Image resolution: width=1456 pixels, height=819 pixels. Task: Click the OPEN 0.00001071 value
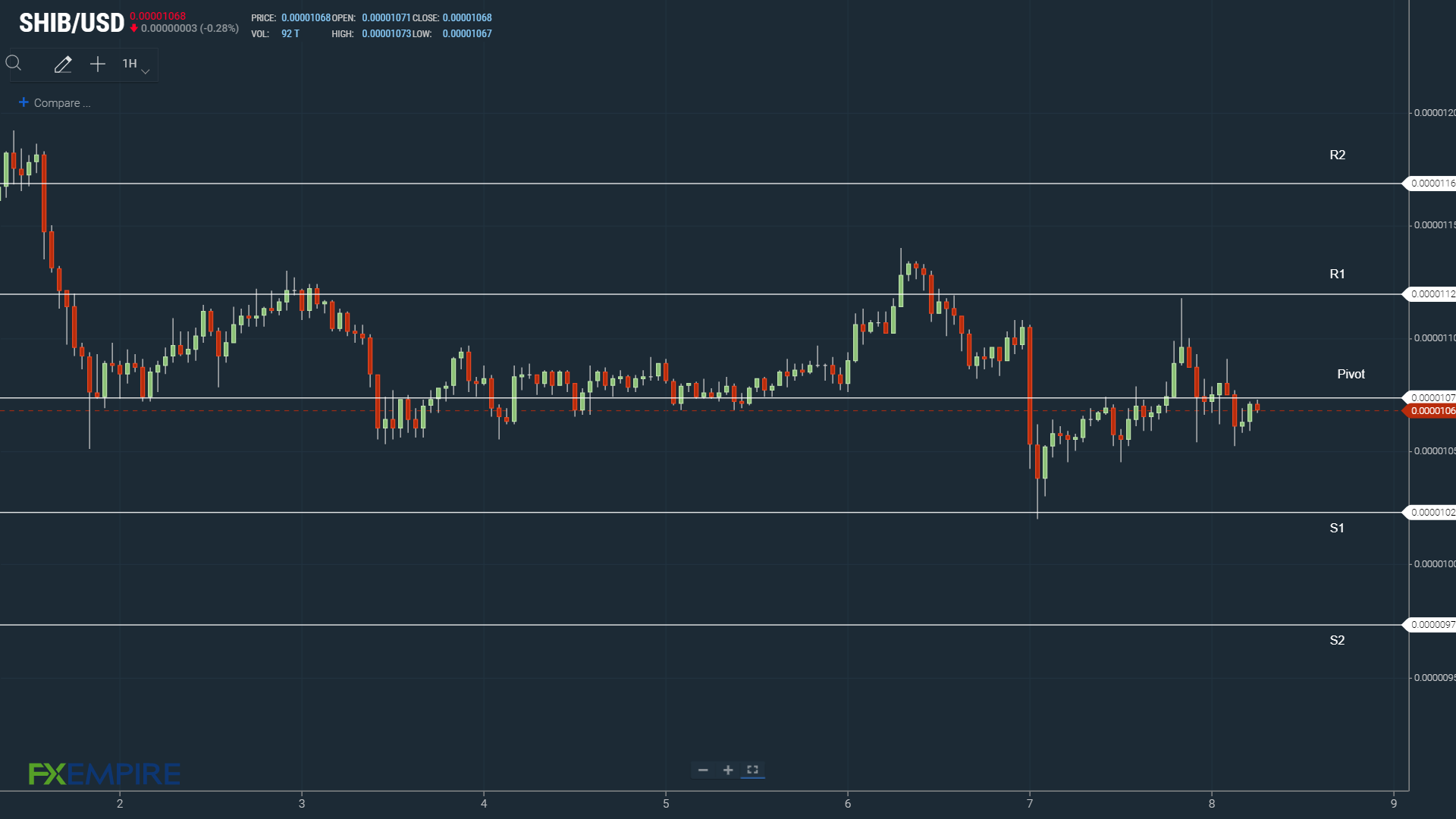pyautogui.click(x=386, y=18)
